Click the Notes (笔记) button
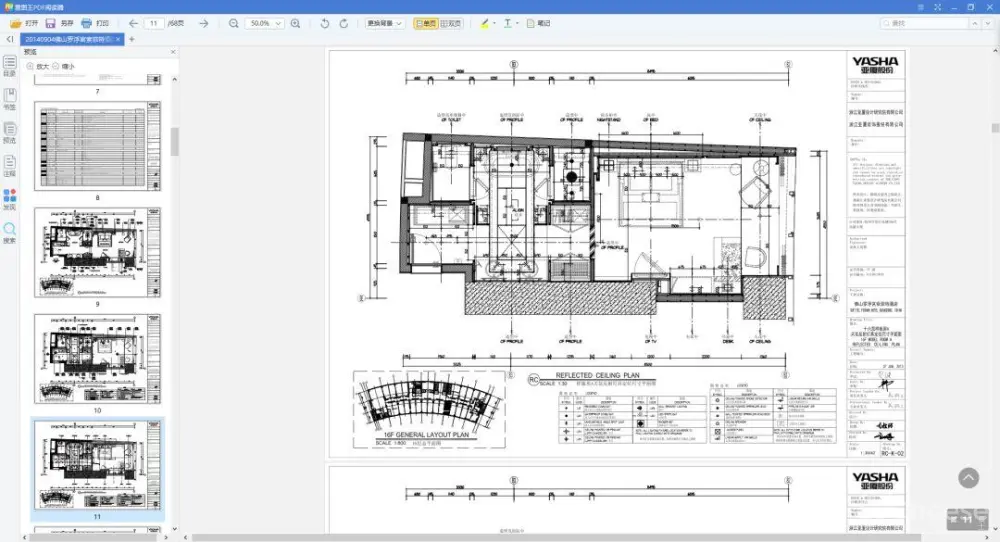Image resolution: width=1000 pixels, height=542 pixels. click(539, 23)
